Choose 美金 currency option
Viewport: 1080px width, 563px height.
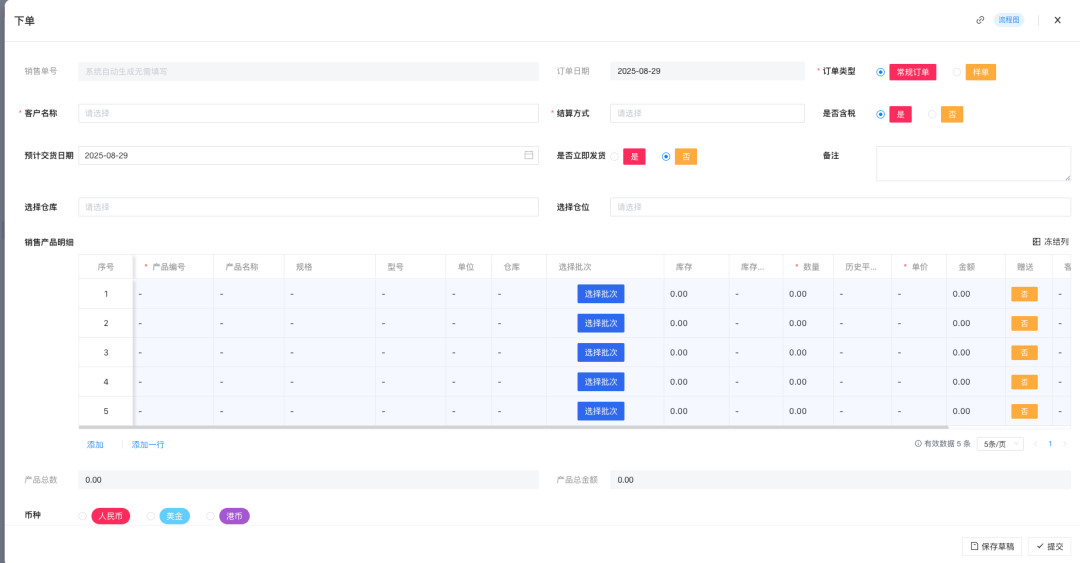(151, 516)
